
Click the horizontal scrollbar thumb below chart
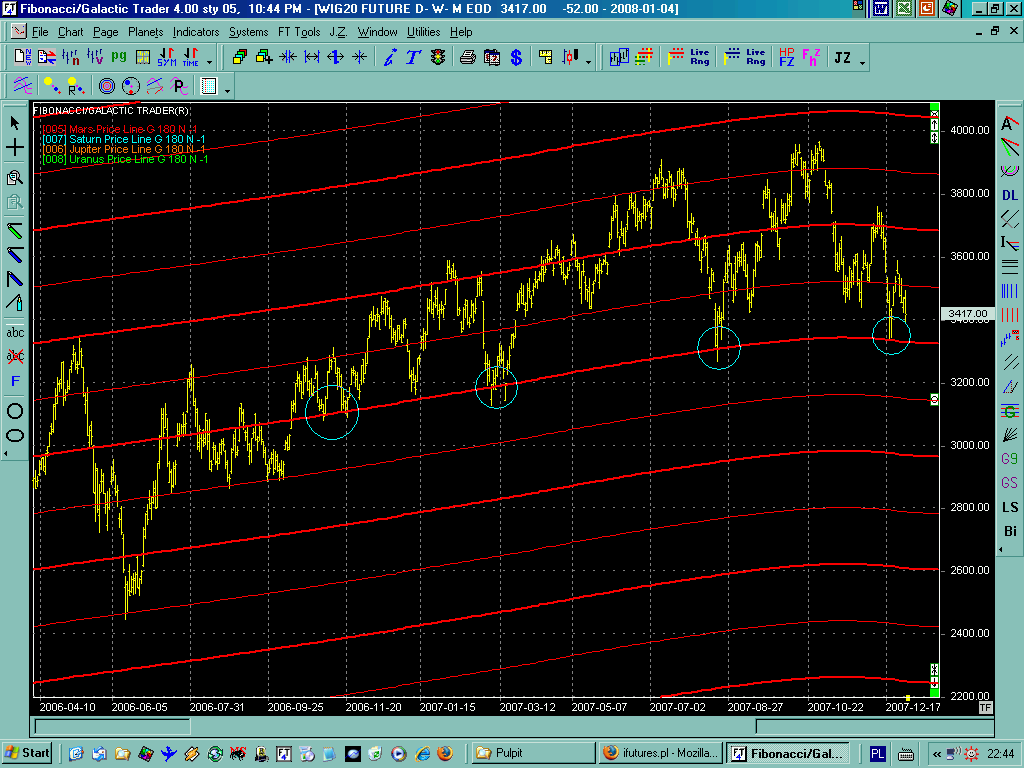click(x=112, y=726)
